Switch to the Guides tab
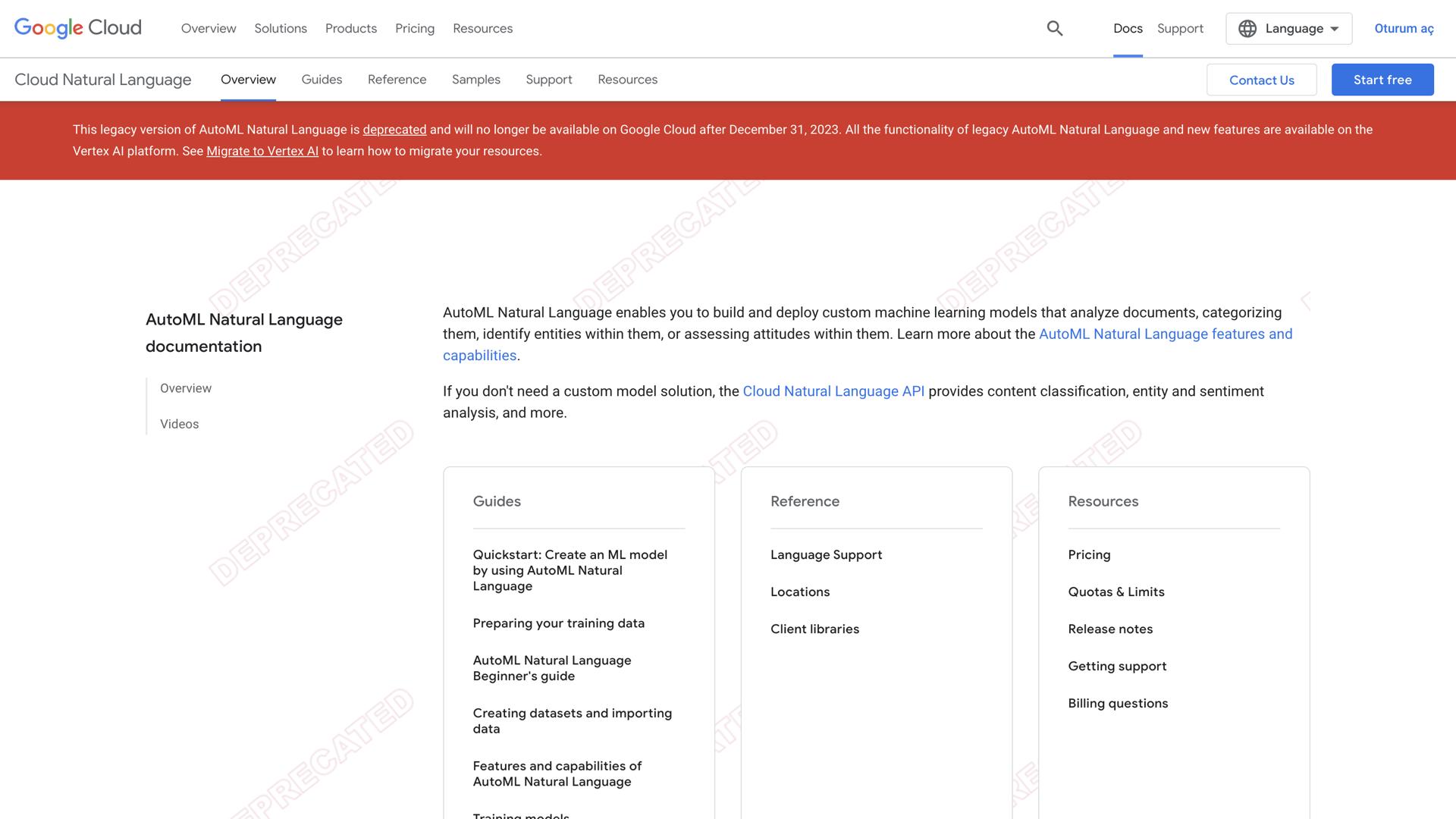 point(322,80)
